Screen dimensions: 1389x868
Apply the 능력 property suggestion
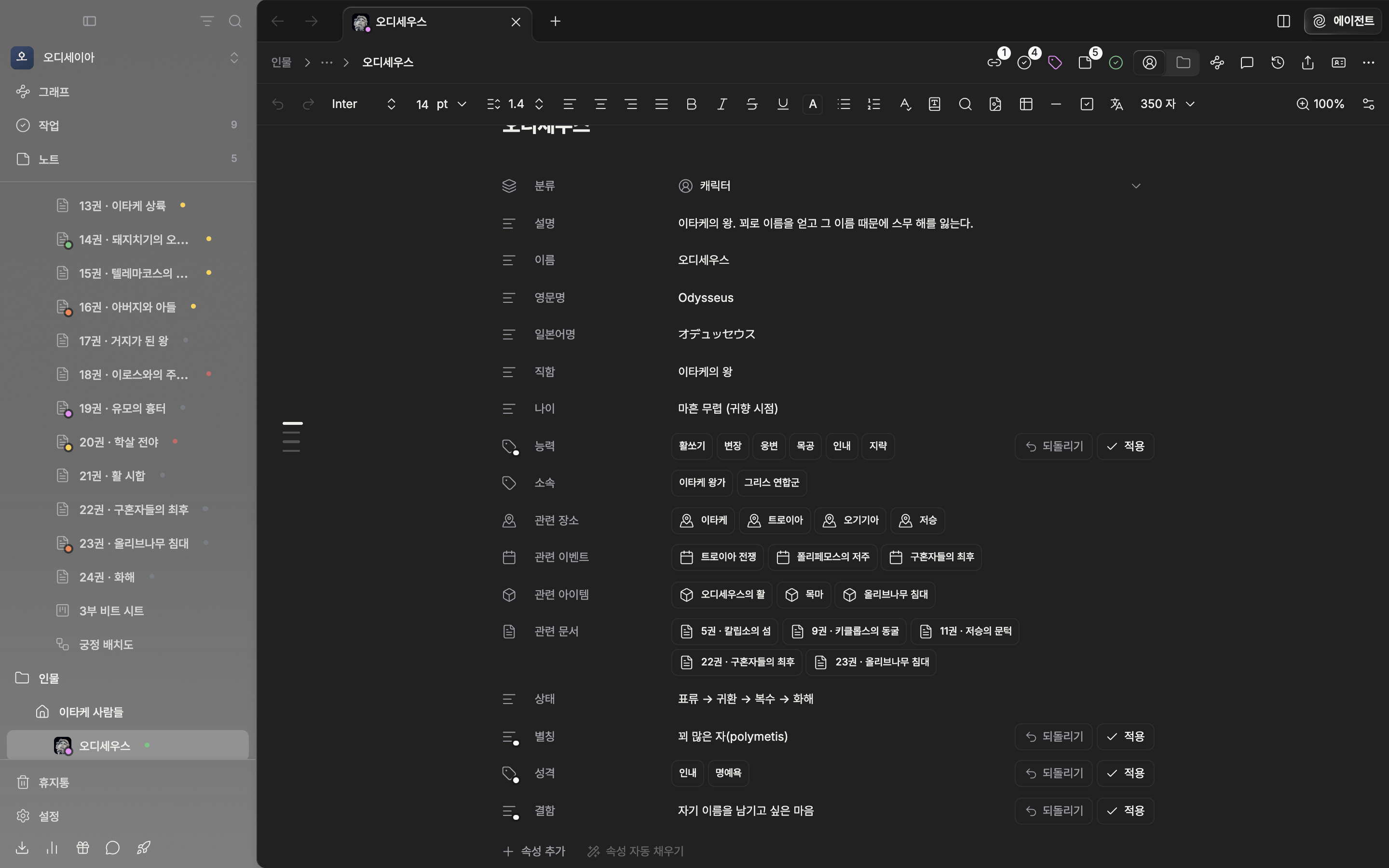click(1125, 446)
